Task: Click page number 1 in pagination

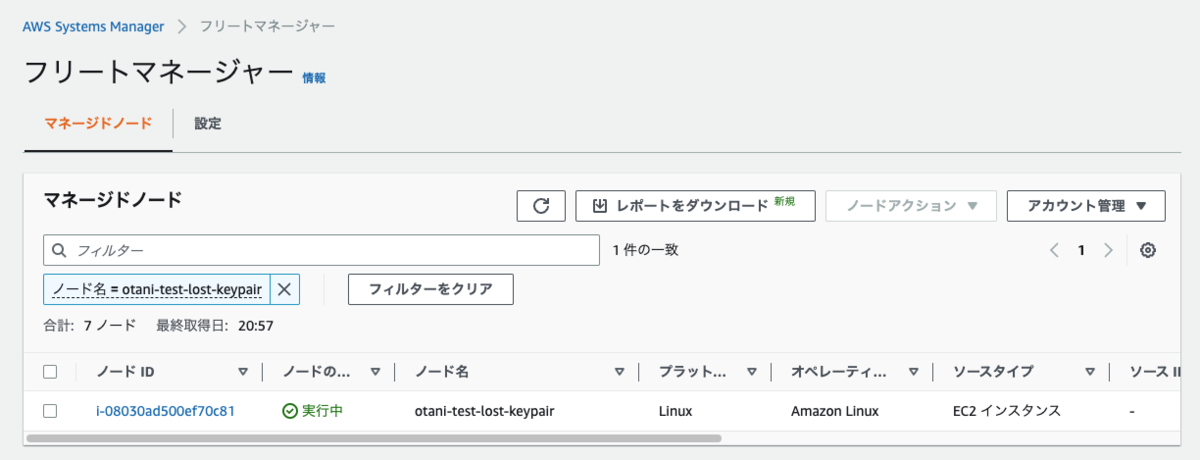Action: (x=1081, y=250)
